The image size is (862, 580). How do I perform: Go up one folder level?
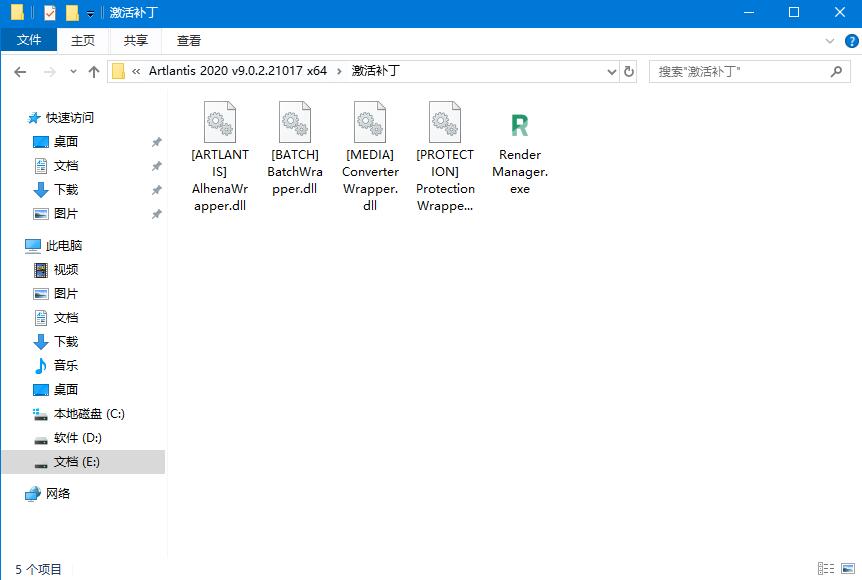point(94,71)
